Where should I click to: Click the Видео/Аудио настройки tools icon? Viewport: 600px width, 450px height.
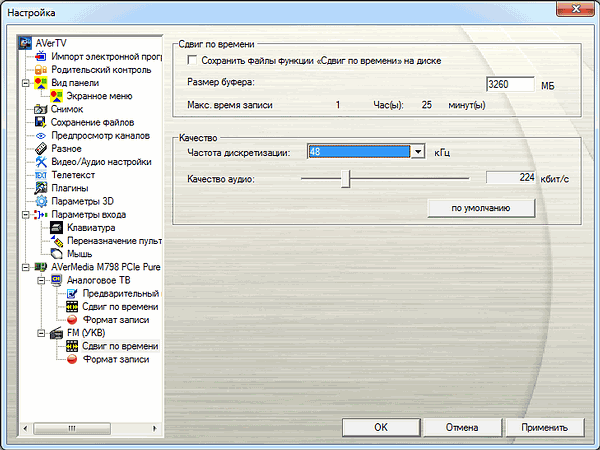click(x=41, y=162)
